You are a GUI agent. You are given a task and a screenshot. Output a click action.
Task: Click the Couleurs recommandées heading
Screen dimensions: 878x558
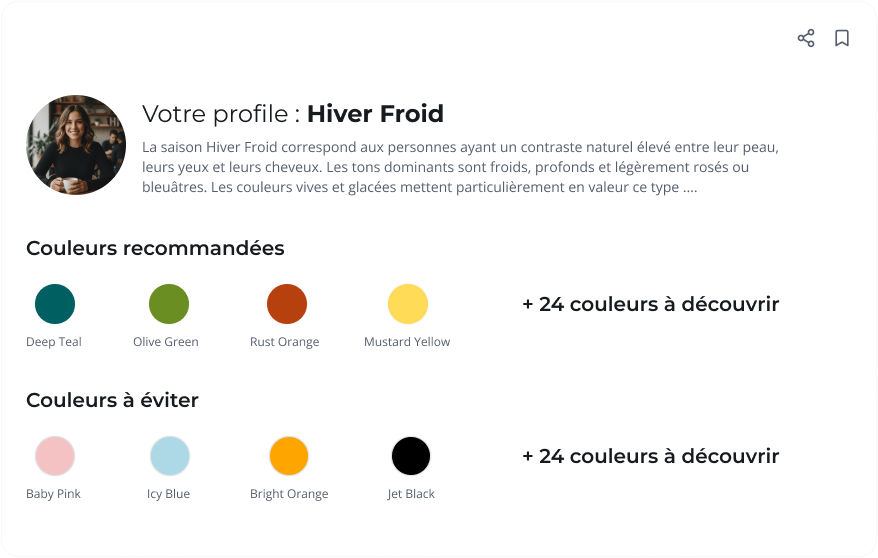pos(155,248)
